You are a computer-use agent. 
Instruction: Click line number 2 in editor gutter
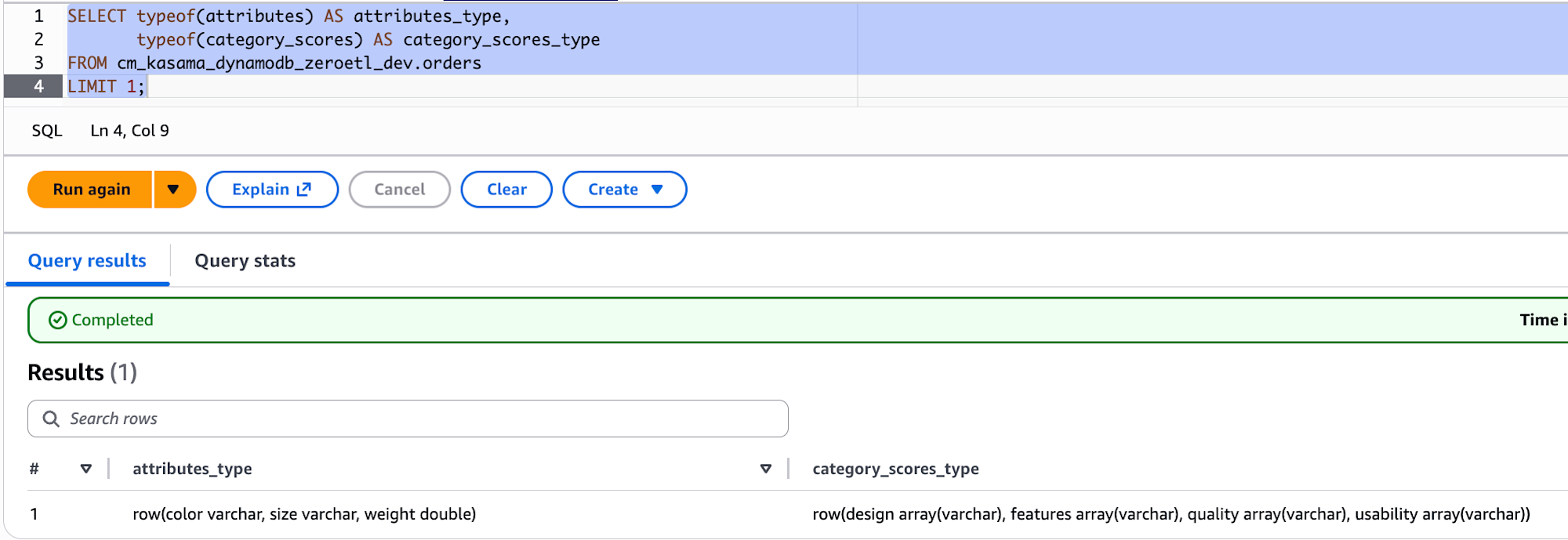[x=38, y=39]
